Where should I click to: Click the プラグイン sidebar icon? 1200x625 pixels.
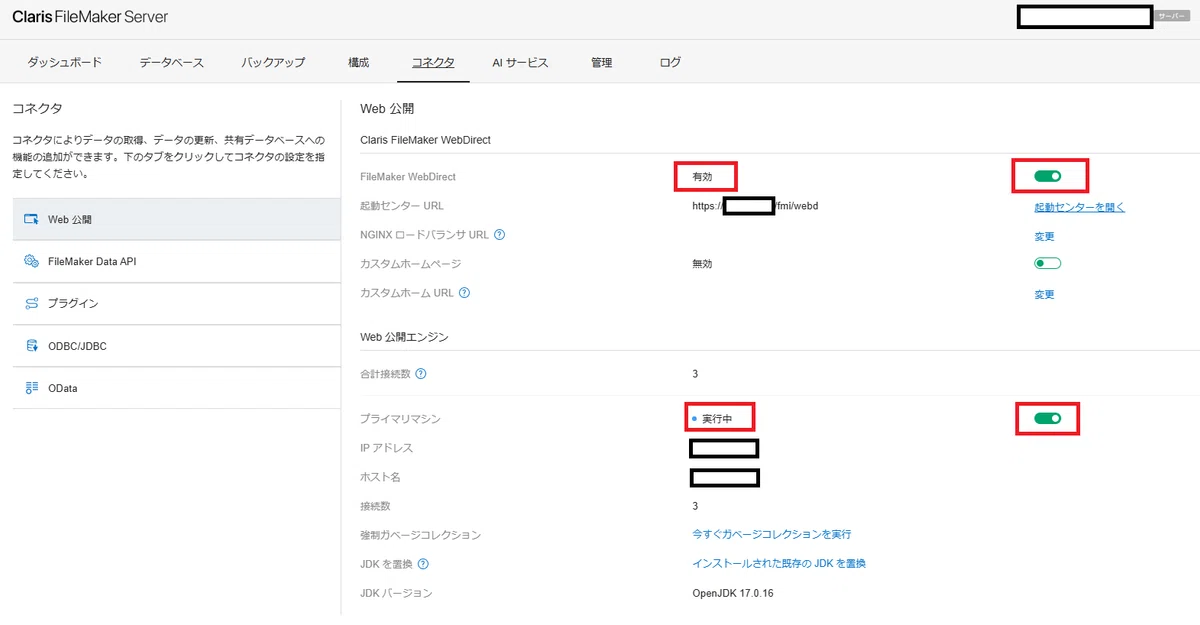point(31,303)
